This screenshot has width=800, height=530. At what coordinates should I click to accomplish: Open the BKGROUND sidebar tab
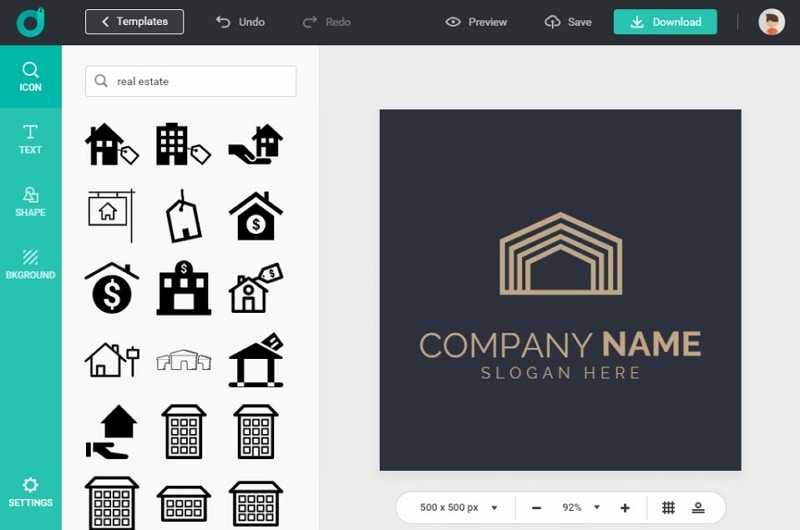(31, 264)
